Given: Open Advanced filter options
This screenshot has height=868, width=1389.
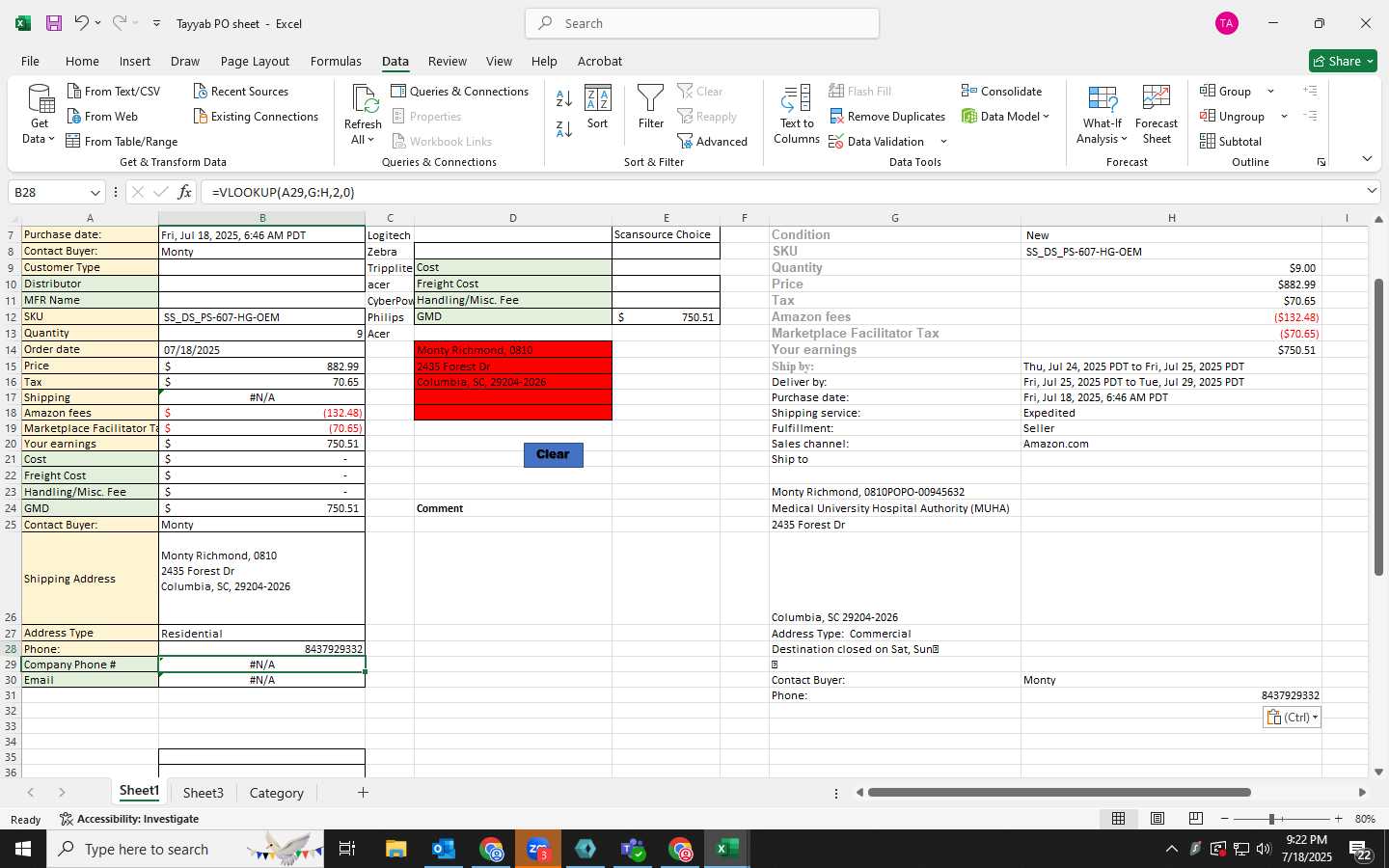Looking at the screenshot, I should pyautogui.click(x=713, y=141).
